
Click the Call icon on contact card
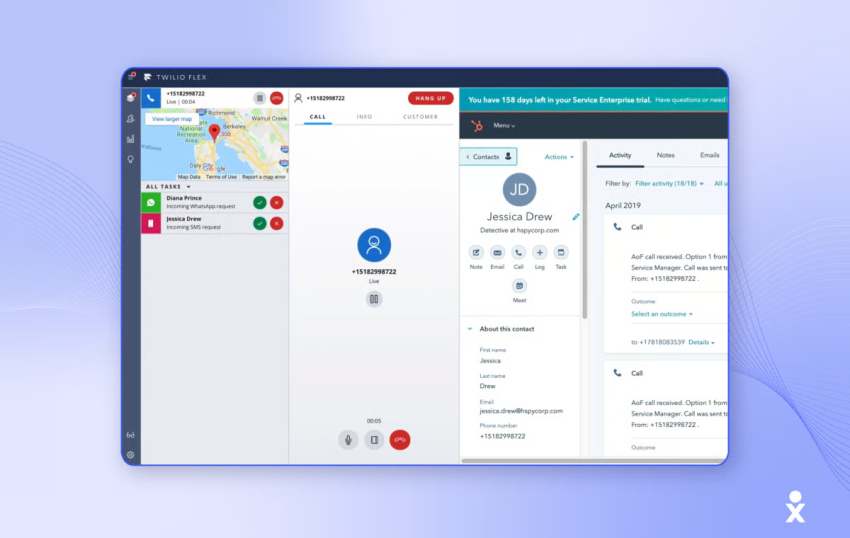point(519,253)
